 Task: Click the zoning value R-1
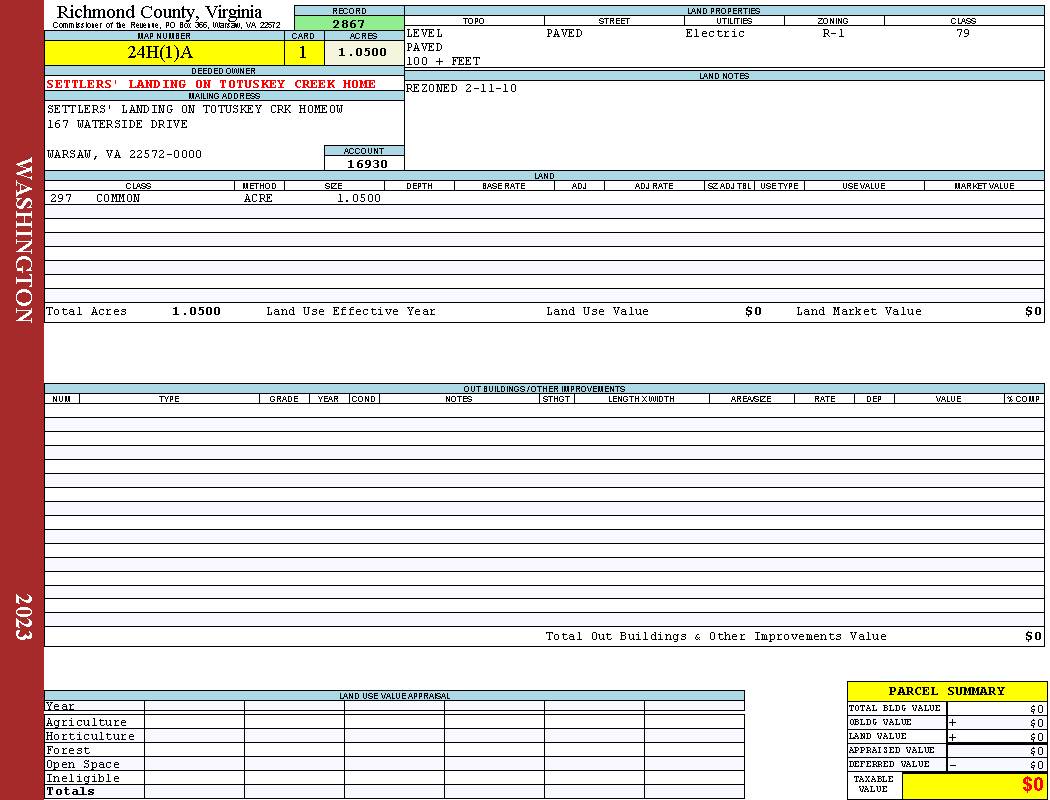point(833,33)
